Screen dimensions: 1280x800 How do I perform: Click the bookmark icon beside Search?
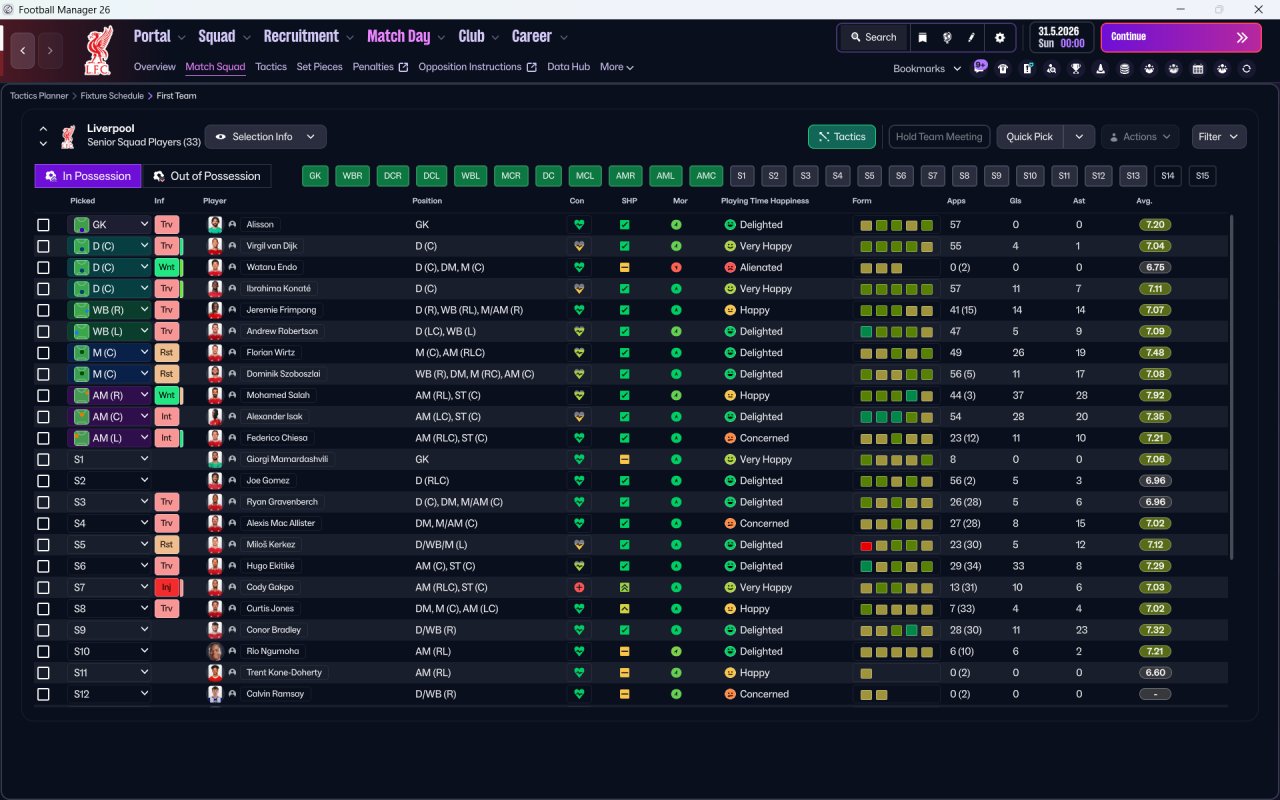(923, 37)
